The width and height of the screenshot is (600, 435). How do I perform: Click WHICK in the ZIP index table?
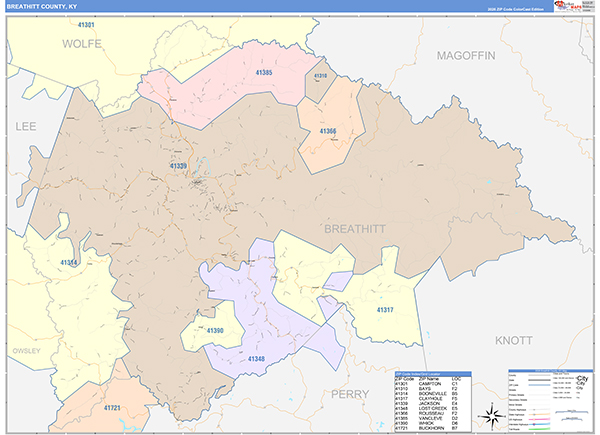(426, 424)
